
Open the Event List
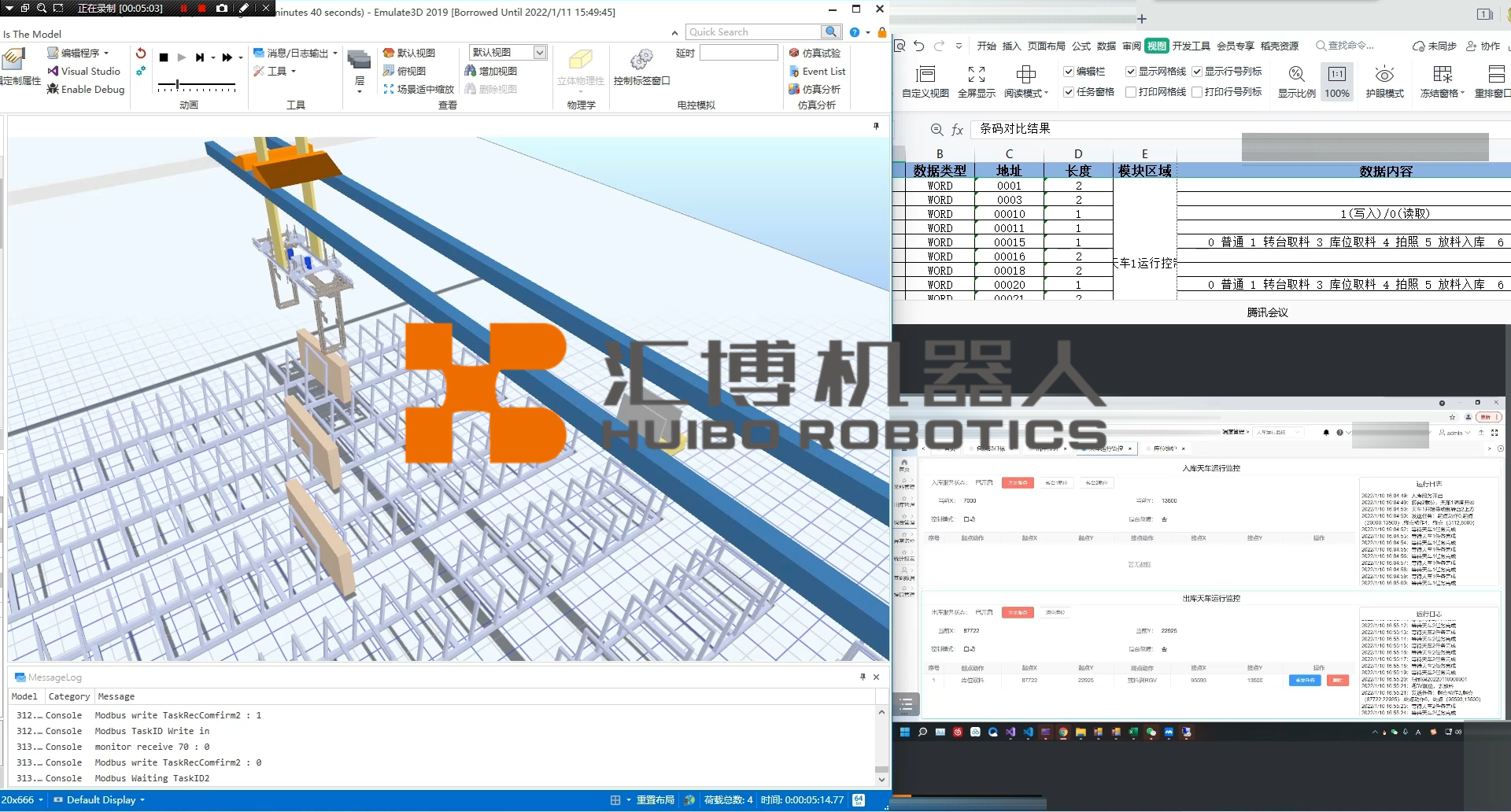coord(817,71)
